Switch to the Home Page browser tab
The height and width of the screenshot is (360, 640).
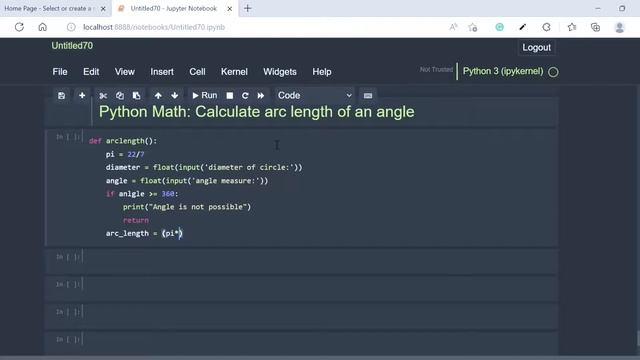tap(48, 8)
